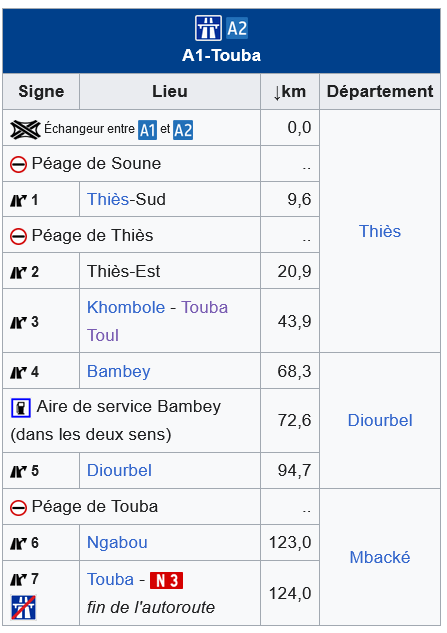Open the Mbacké department link
Viewport: 447px width, 633px height.
[380, 558]
